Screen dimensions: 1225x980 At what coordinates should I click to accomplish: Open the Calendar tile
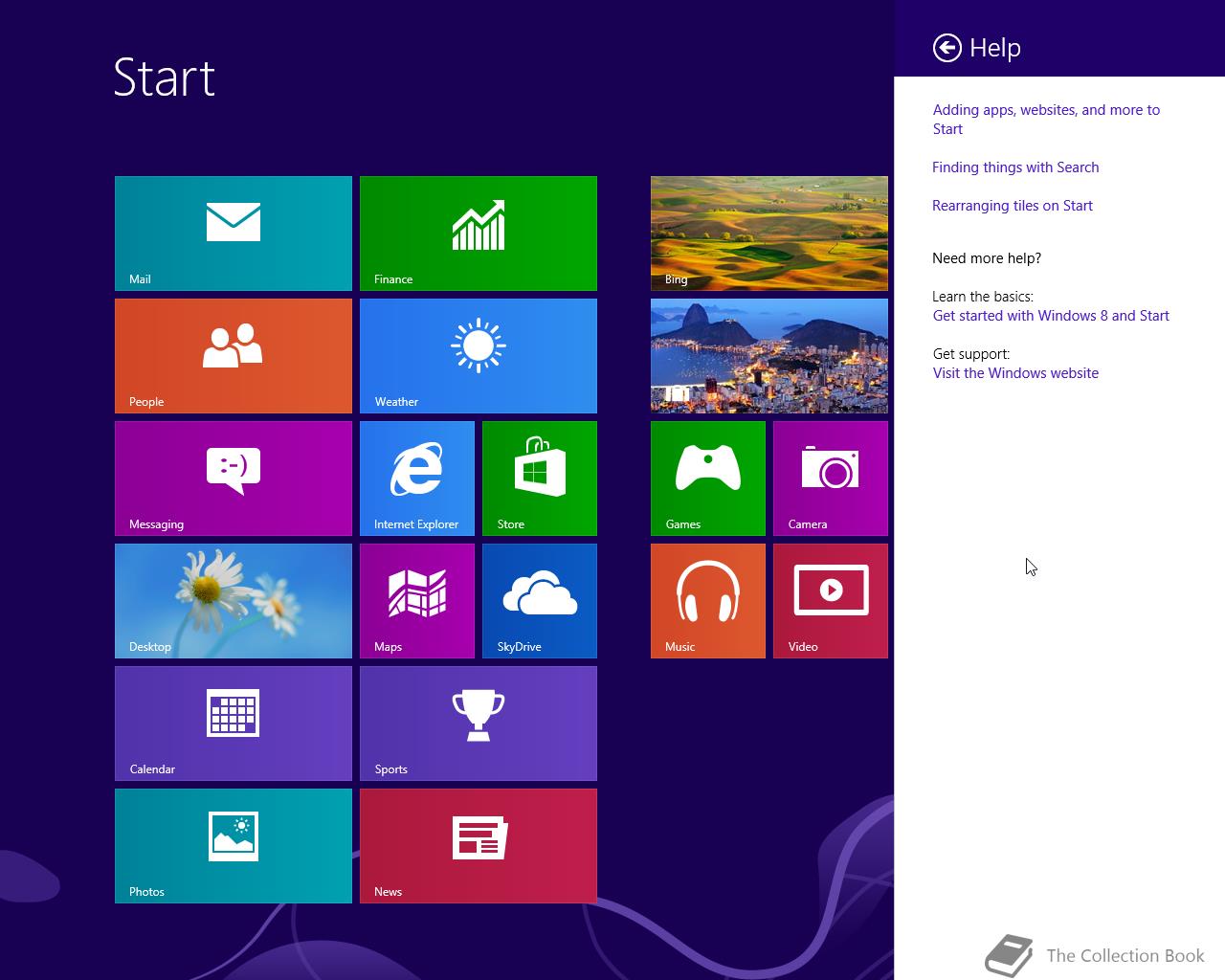(x=234, y=724)
